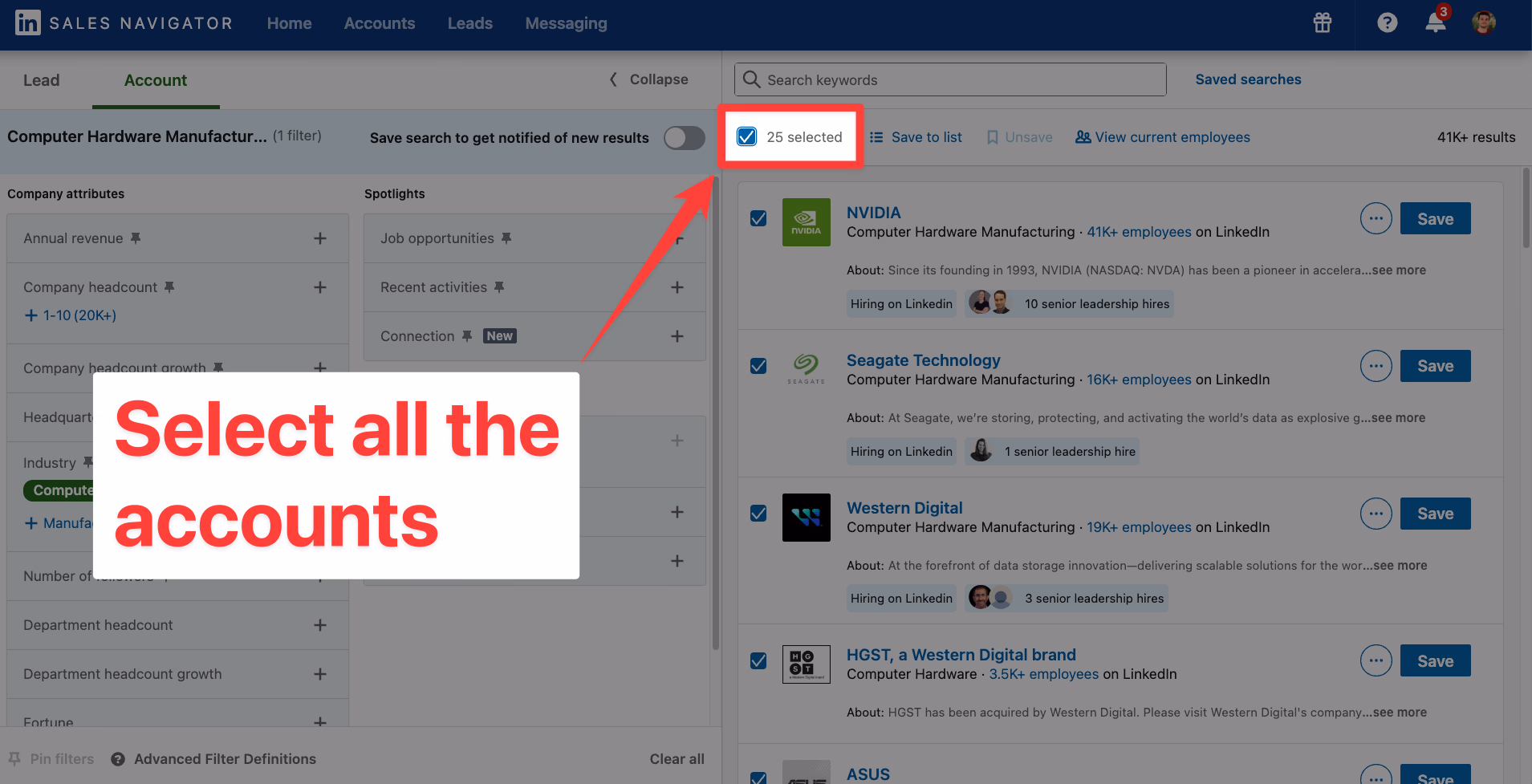1532x784 pixels.
Task: Expand the Company headcount growth filter
Action: pyautogui.click(x=320, y=368)
